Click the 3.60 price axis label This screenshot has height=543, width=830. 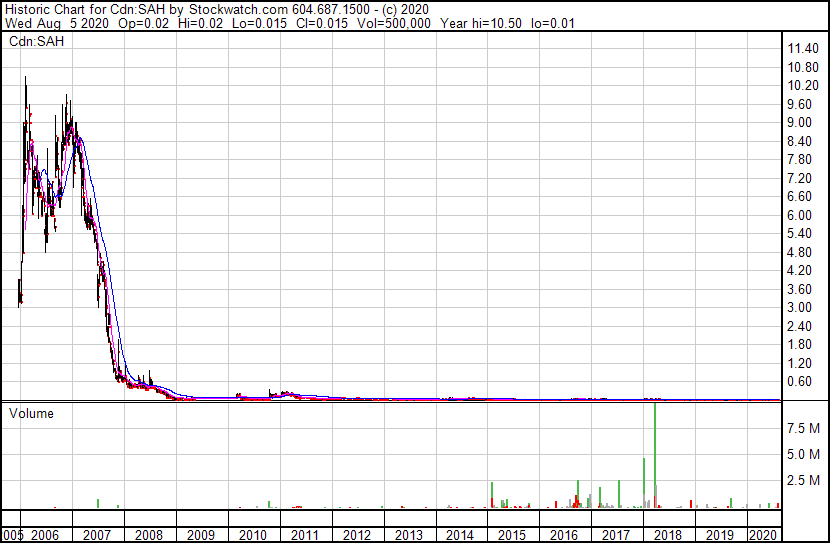click(799, 289)
